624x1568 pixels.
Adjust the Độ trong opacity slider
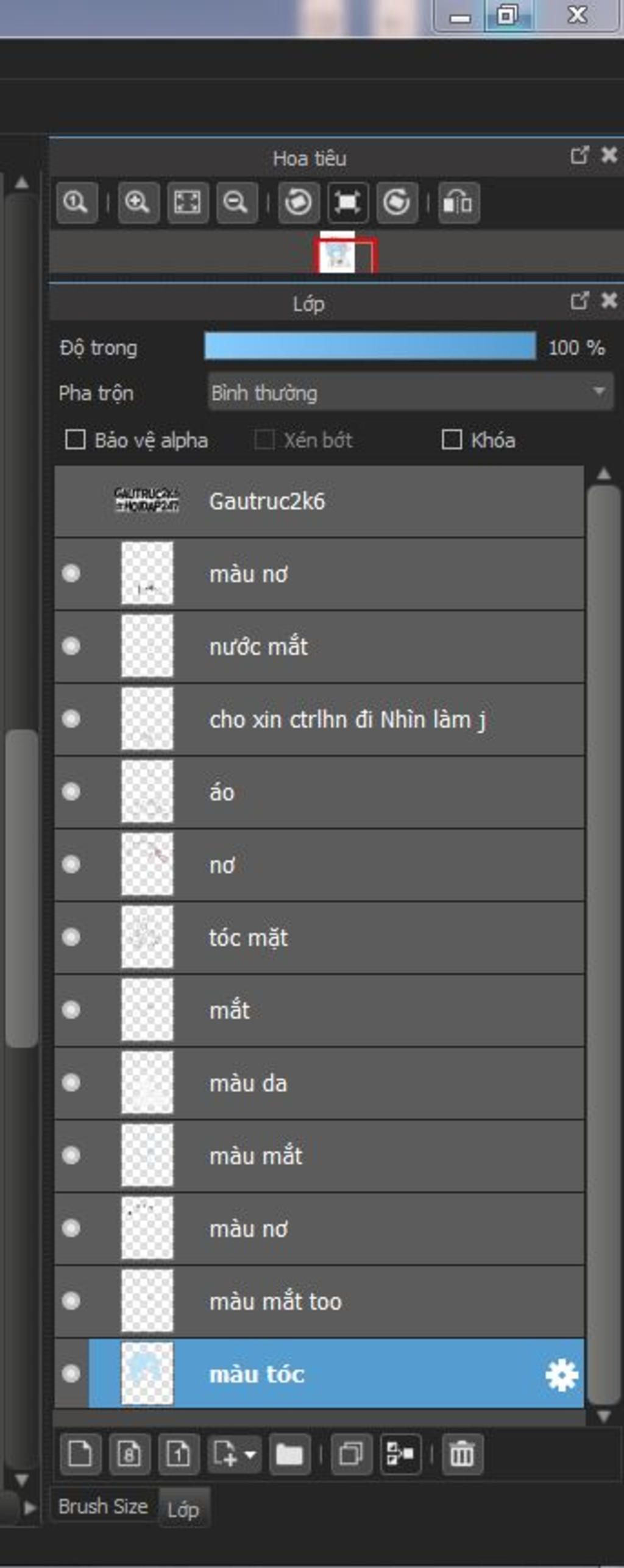(x=370, y=347)
